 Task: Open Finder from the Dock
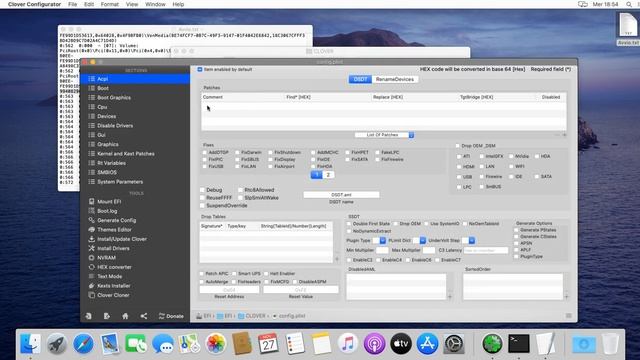click(30, 344)
